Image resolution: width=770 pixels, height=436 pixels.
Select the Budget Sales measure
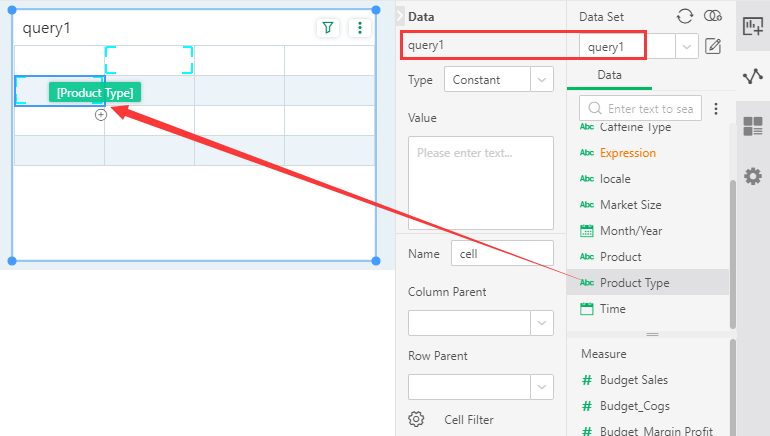coord(633,380)
